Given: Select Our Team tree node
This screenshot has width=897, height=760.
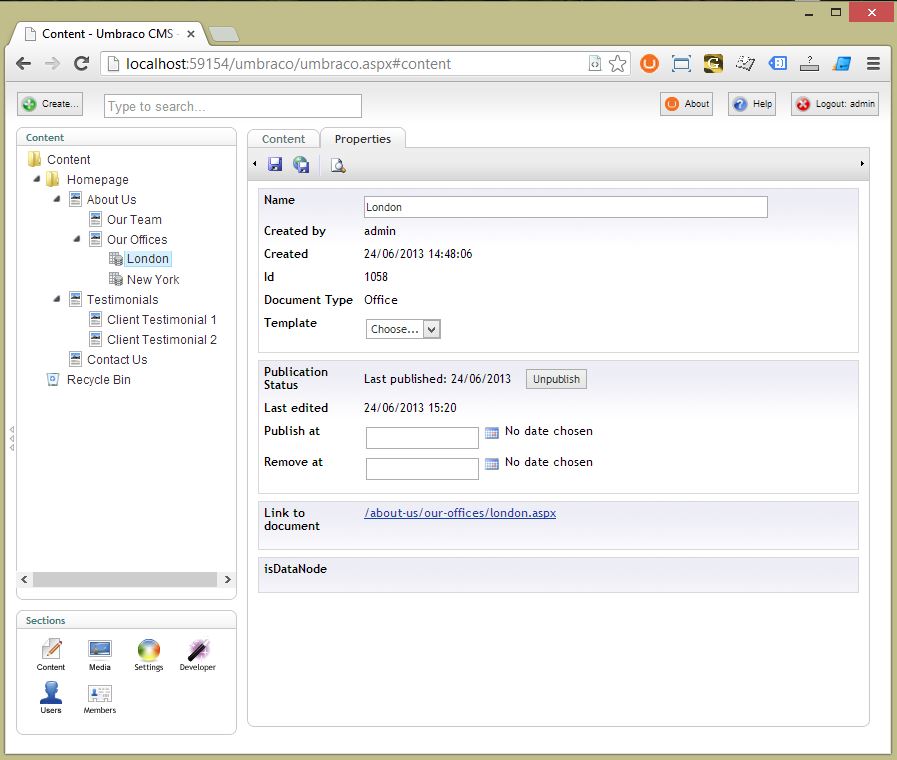Looking at the screenshot, I should pos(134,220).
